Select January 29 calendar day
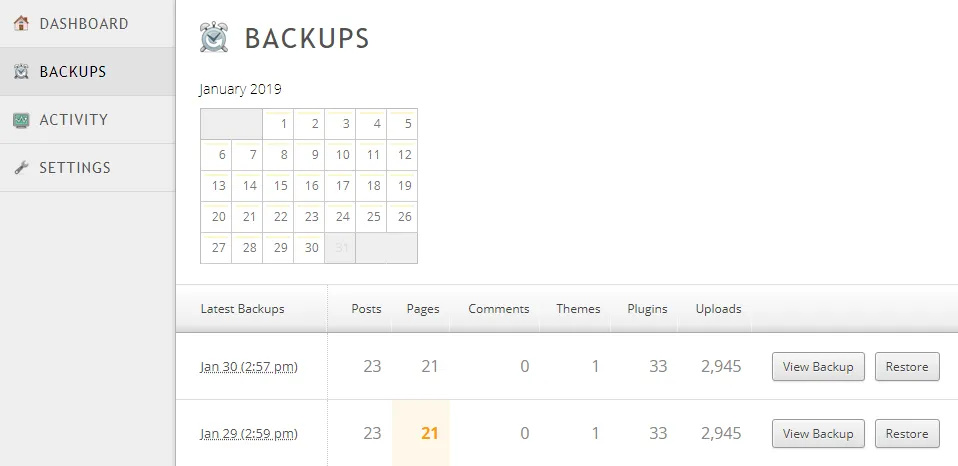958x466 pixels. [x=279, y=248]
